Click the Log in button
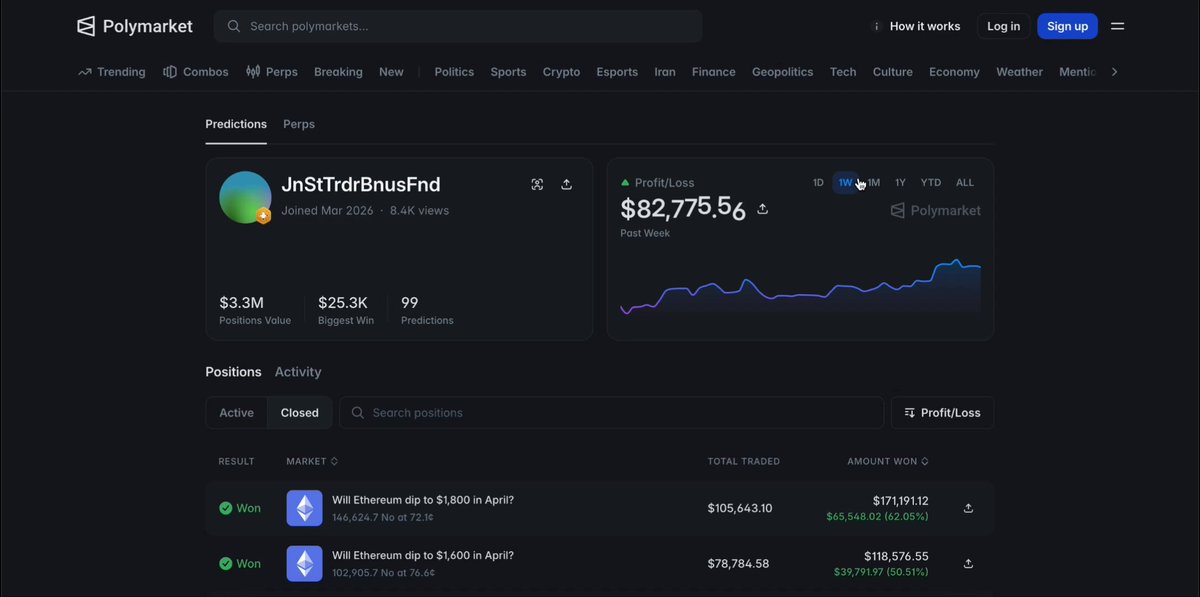Viewport: 1200px width, 597px height. tap(1004, 26)
